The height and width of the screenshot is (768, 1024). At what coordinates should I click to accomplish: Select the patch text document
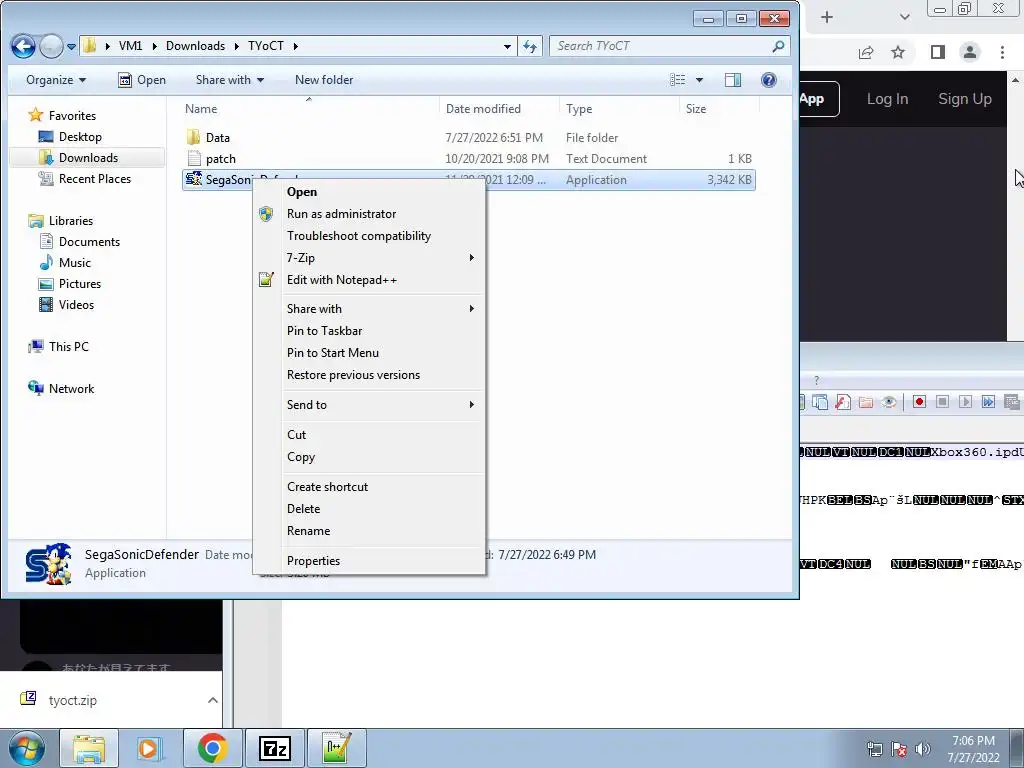[x=469, y=159]
